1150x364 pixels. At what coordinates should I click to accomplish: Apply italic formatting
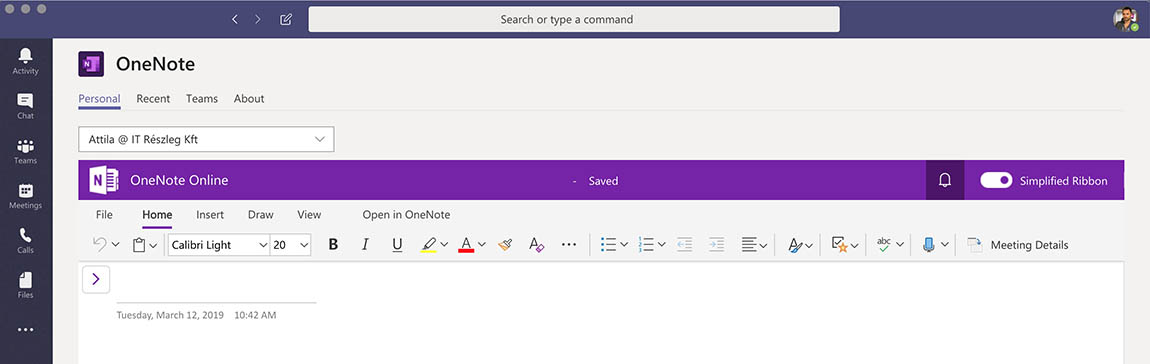coord(365,244)
